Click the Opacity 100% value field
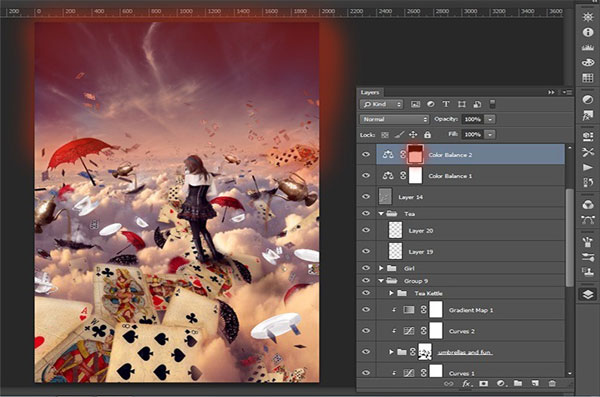Image resolution: width=600 pixels, height=397 pixels. tap(473, 119)
